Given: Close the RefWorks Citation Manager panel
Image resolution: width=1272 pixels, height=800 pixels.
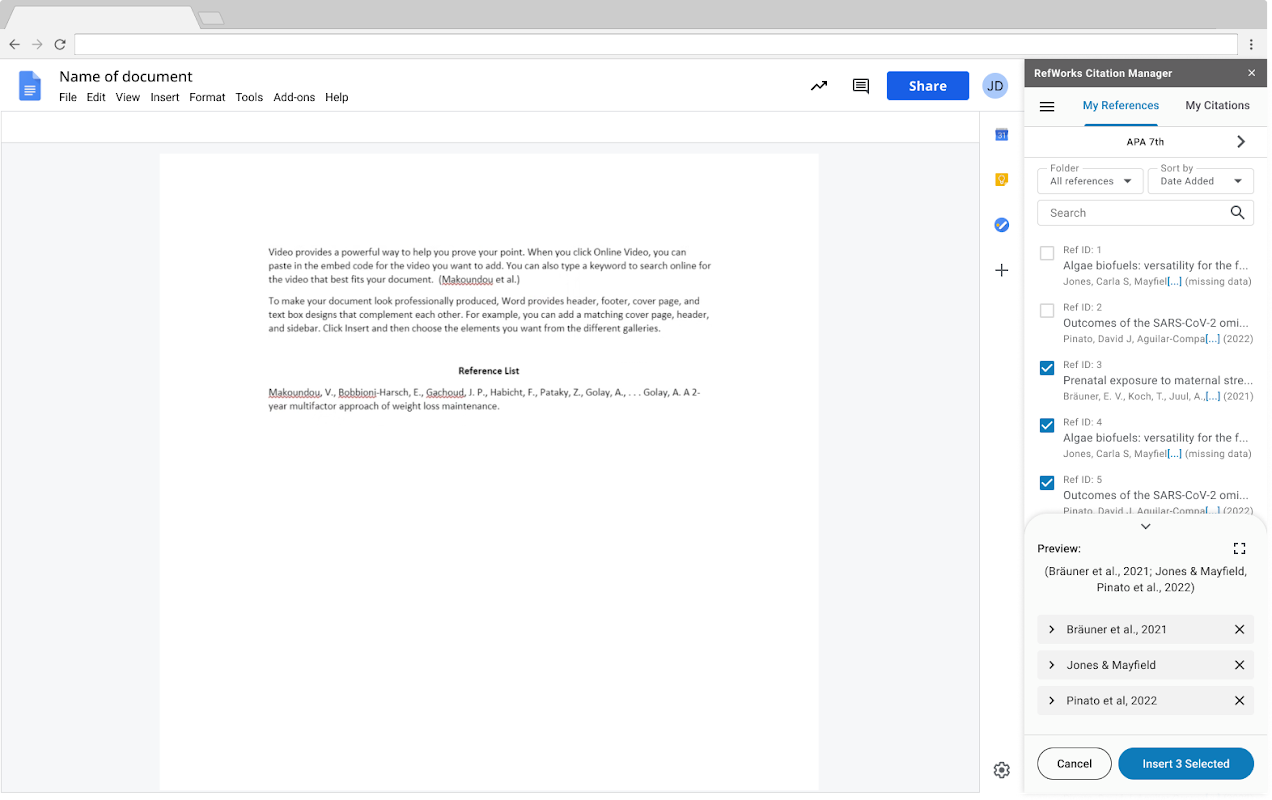Looking at the screenshot, I should click(1251, 73).
